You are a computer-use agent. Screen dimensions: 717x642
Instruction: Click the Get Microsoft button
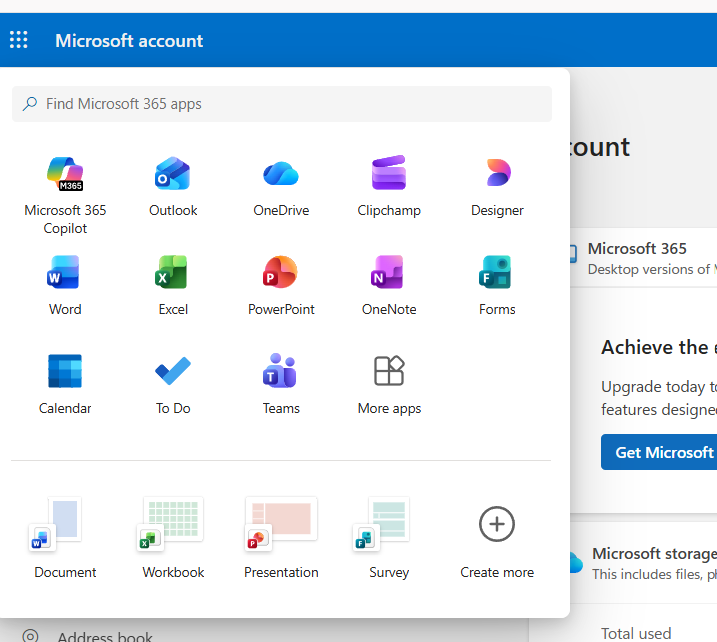coord(659,452)
